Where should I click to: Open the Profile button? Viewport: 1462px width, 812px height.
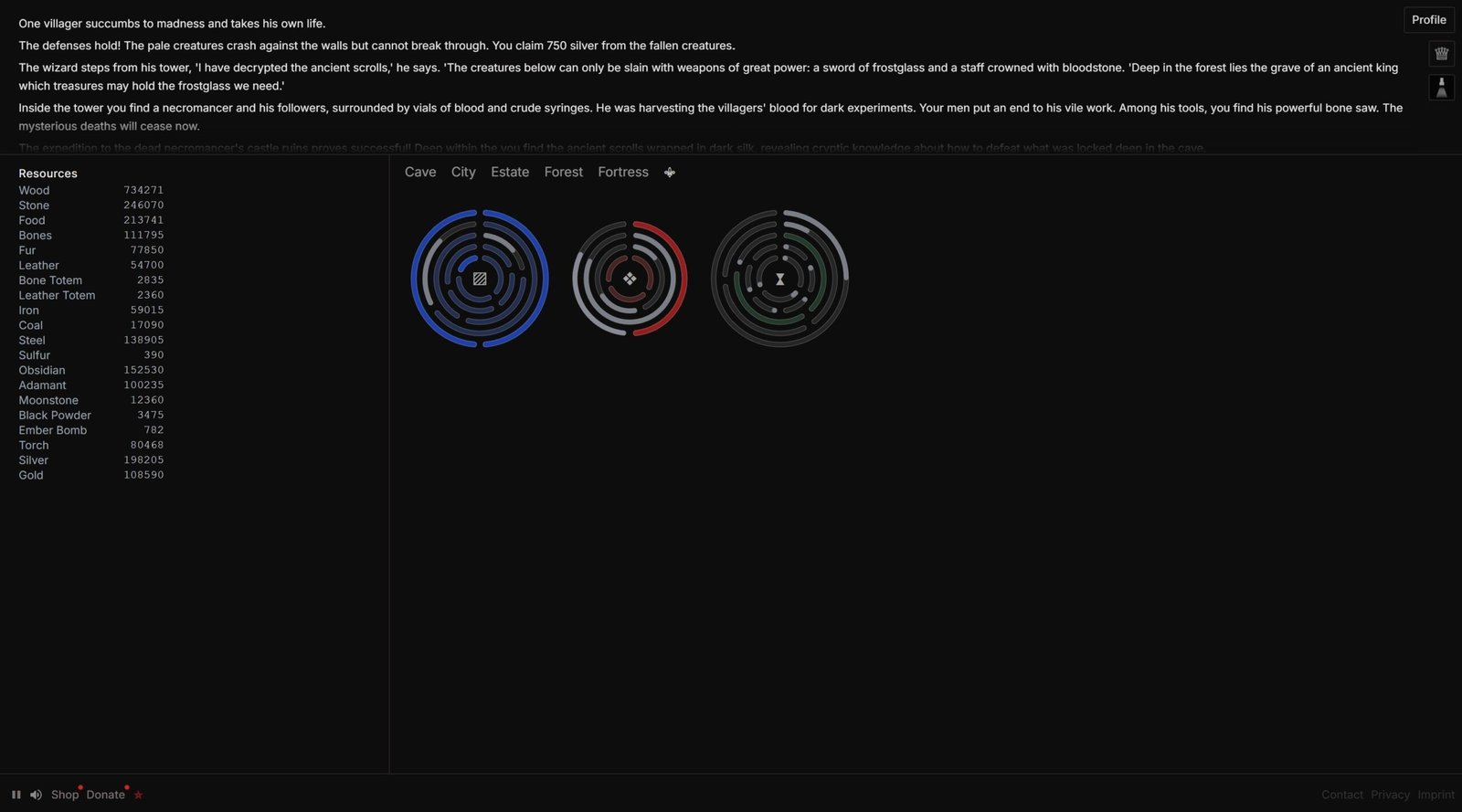(1428, 20)
